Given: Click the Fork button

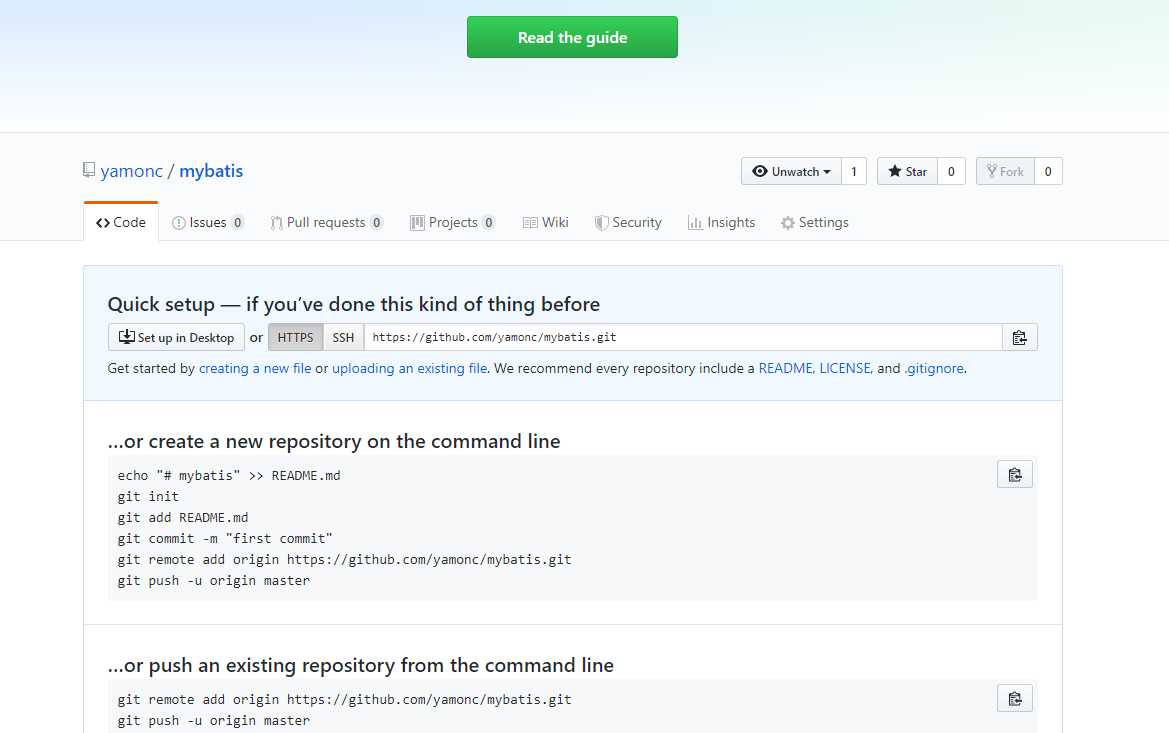Looking at the screenshot, I should click(1004, 172).
